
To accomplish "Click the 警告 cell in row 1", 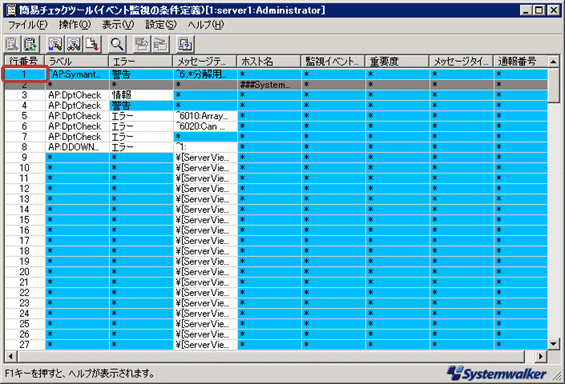I will pyautogui.click(x=141, y=74).
